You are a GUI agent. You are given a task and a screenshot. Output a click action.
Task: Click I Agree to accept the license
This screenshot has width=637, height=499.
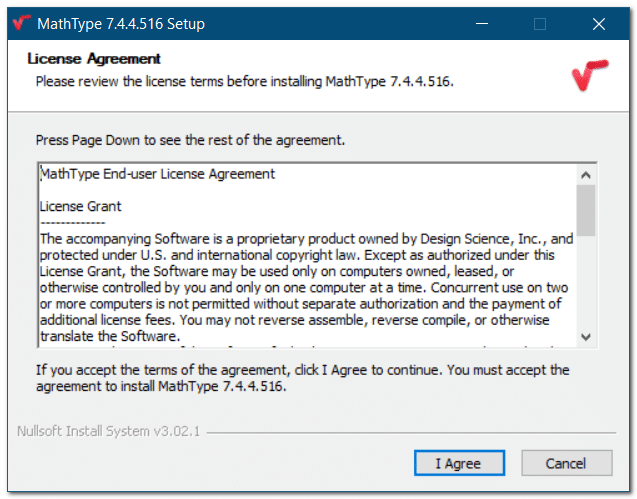pyautogui.click(x=458, y=464)
